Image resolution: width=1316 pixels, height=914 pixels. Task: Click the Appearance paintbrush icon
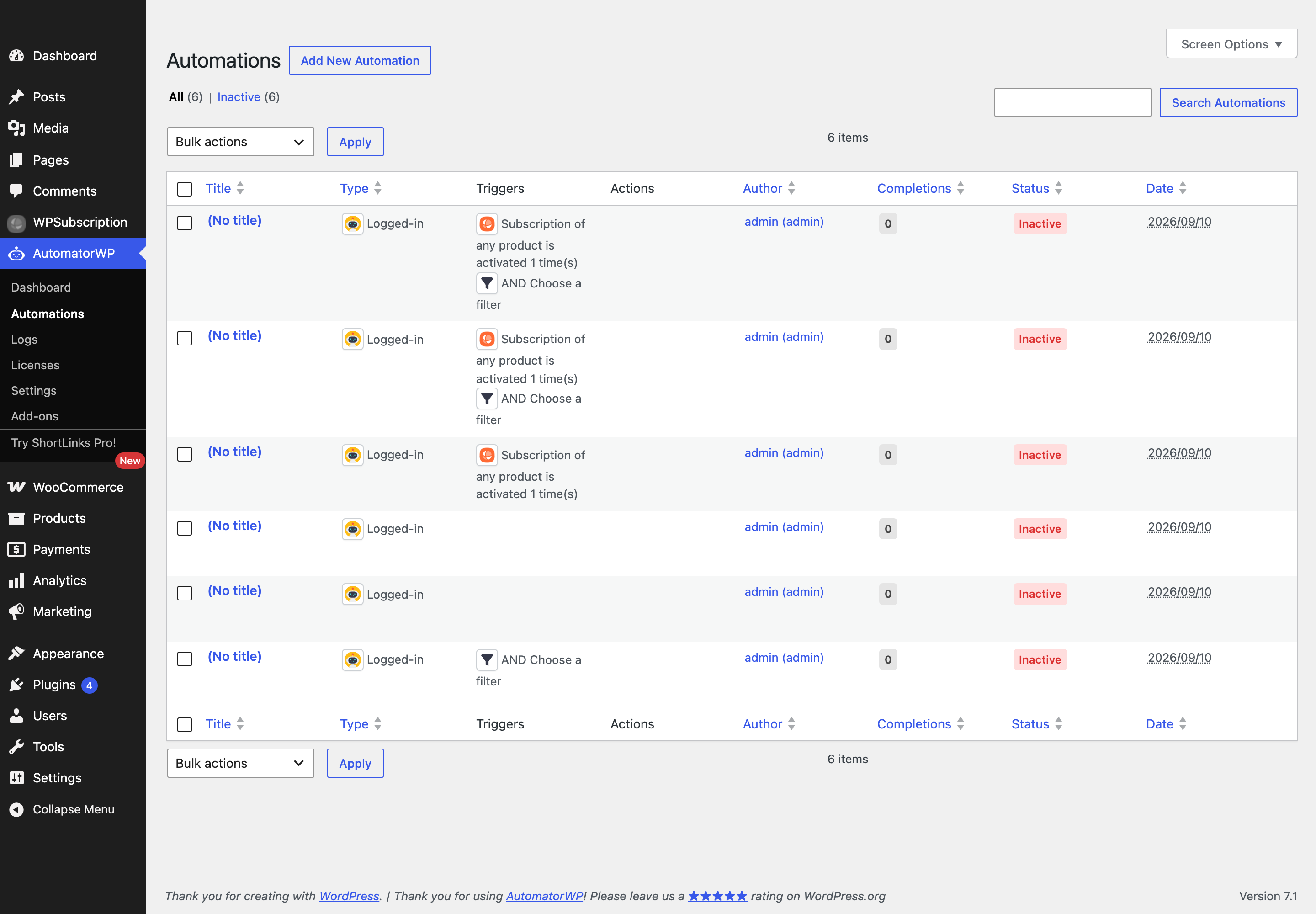[x=16, y=654]
